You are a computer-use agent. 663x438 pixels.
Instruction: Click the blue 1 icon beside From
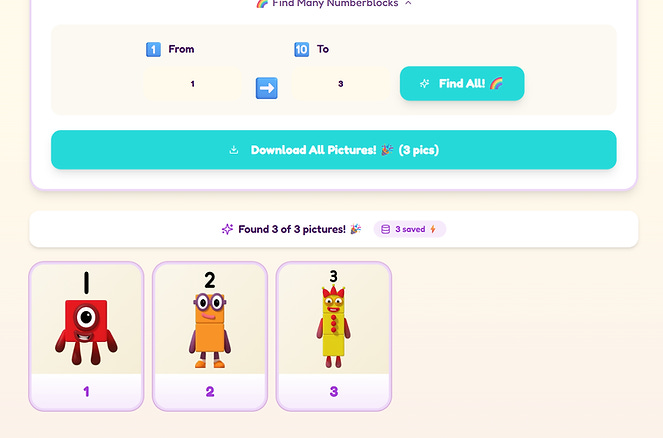click(x=153, y=49)
